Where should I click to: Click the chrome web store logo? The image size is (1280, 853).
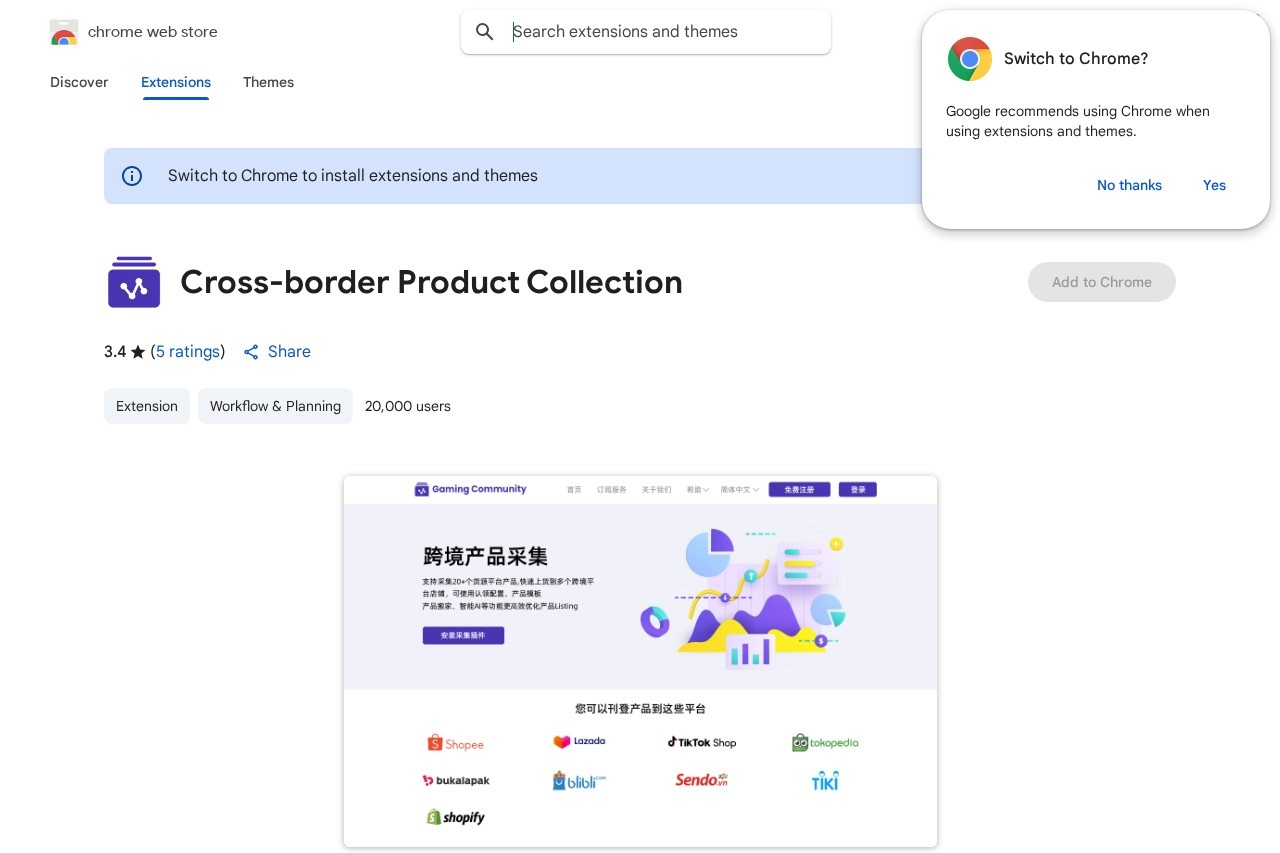[63, 31]
